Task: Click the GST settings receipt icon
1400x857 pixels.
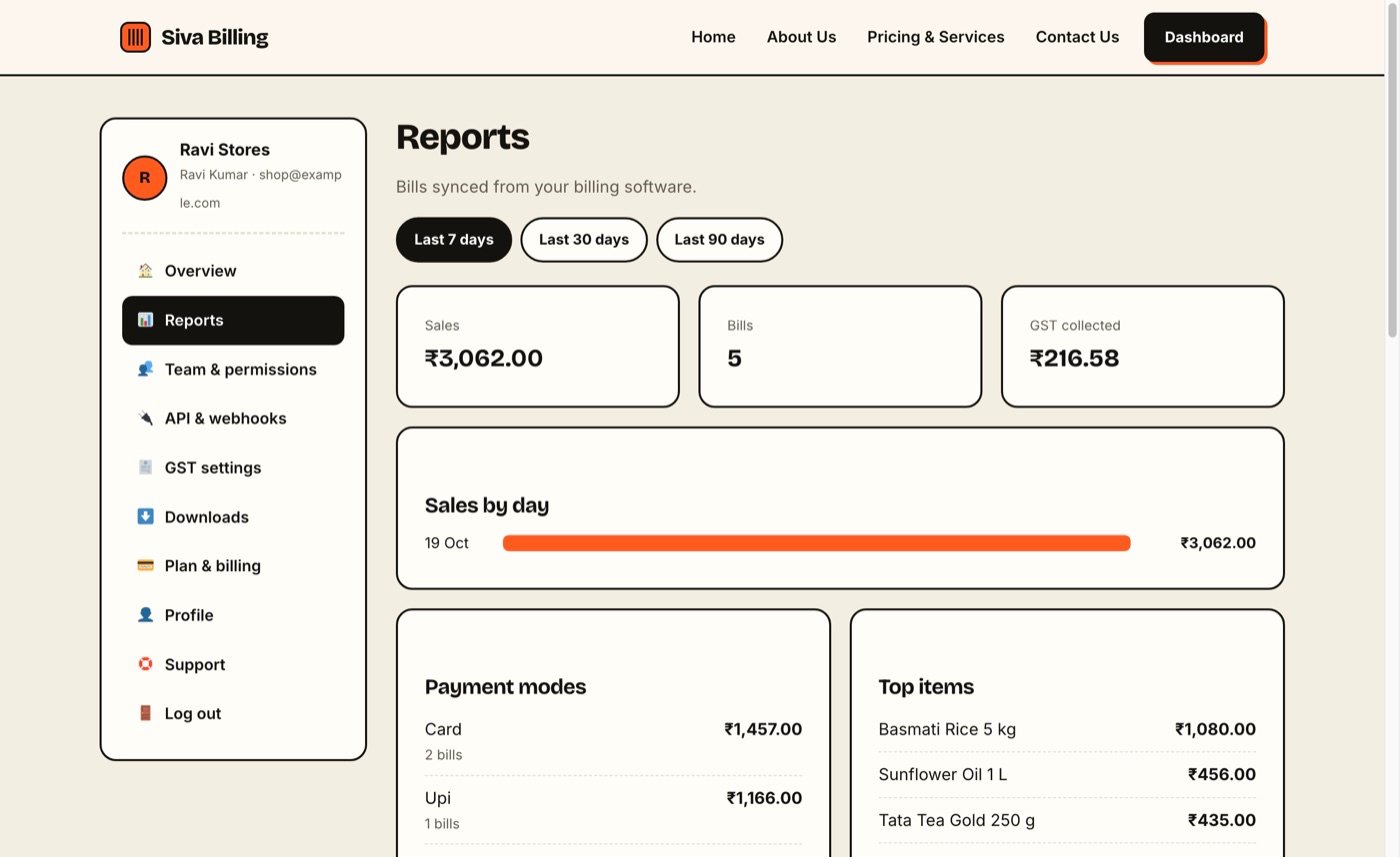Action: [145, 467]
